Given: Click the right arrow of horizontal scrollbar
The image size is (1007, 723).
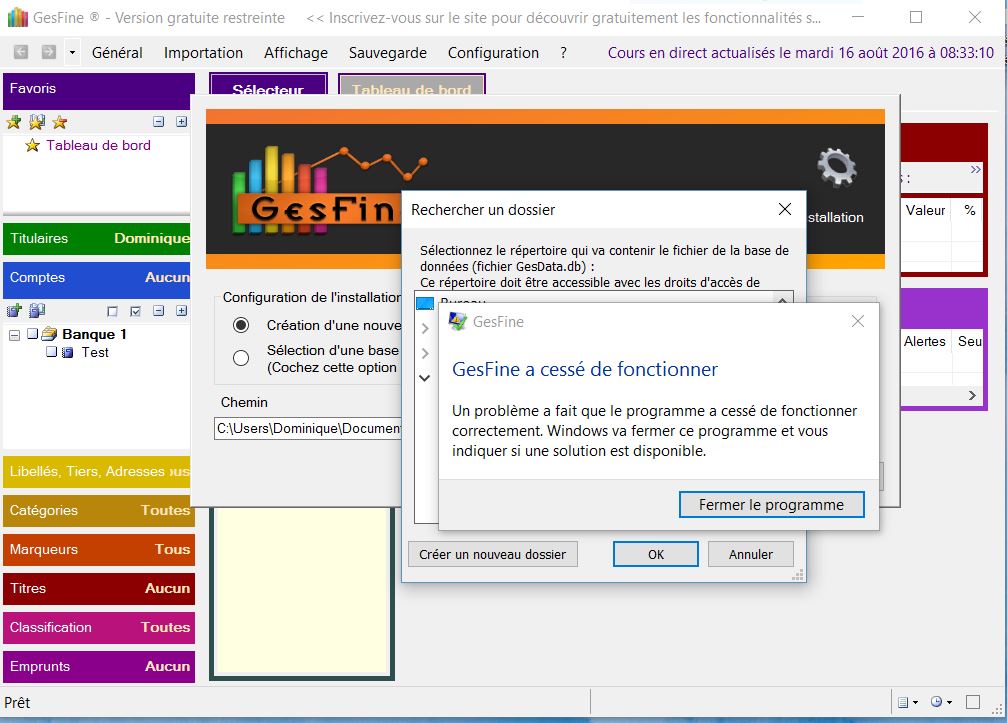Looking at the screenshot, I should (971, 396).
